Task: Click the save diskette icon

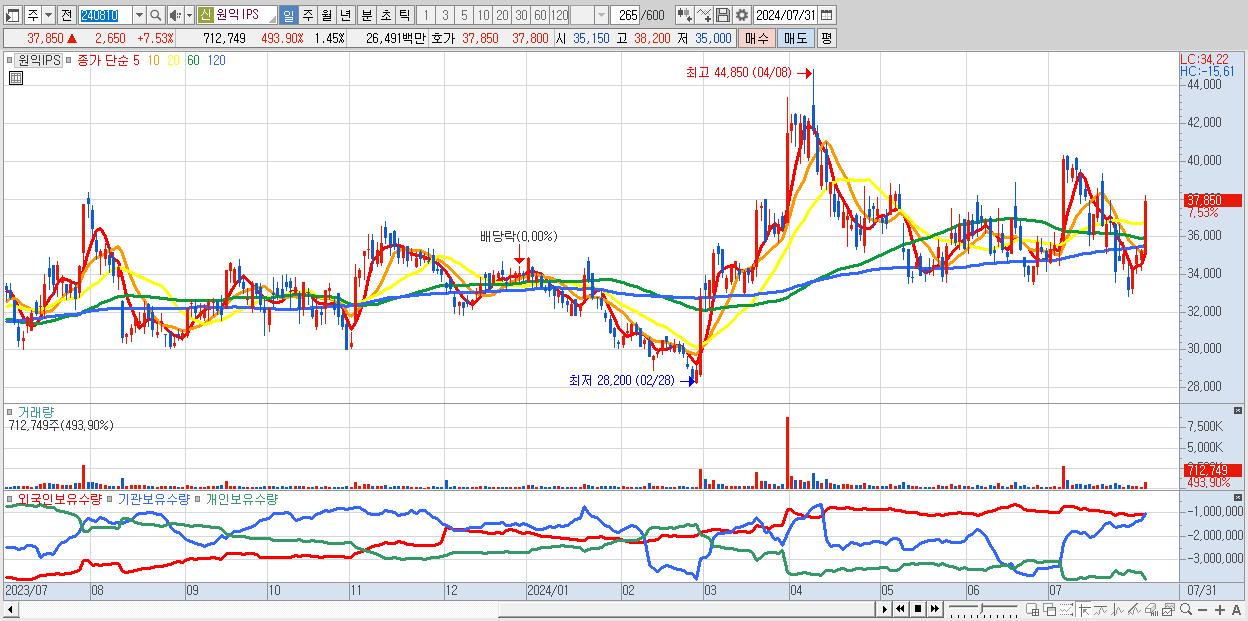Action: [723, 15]
